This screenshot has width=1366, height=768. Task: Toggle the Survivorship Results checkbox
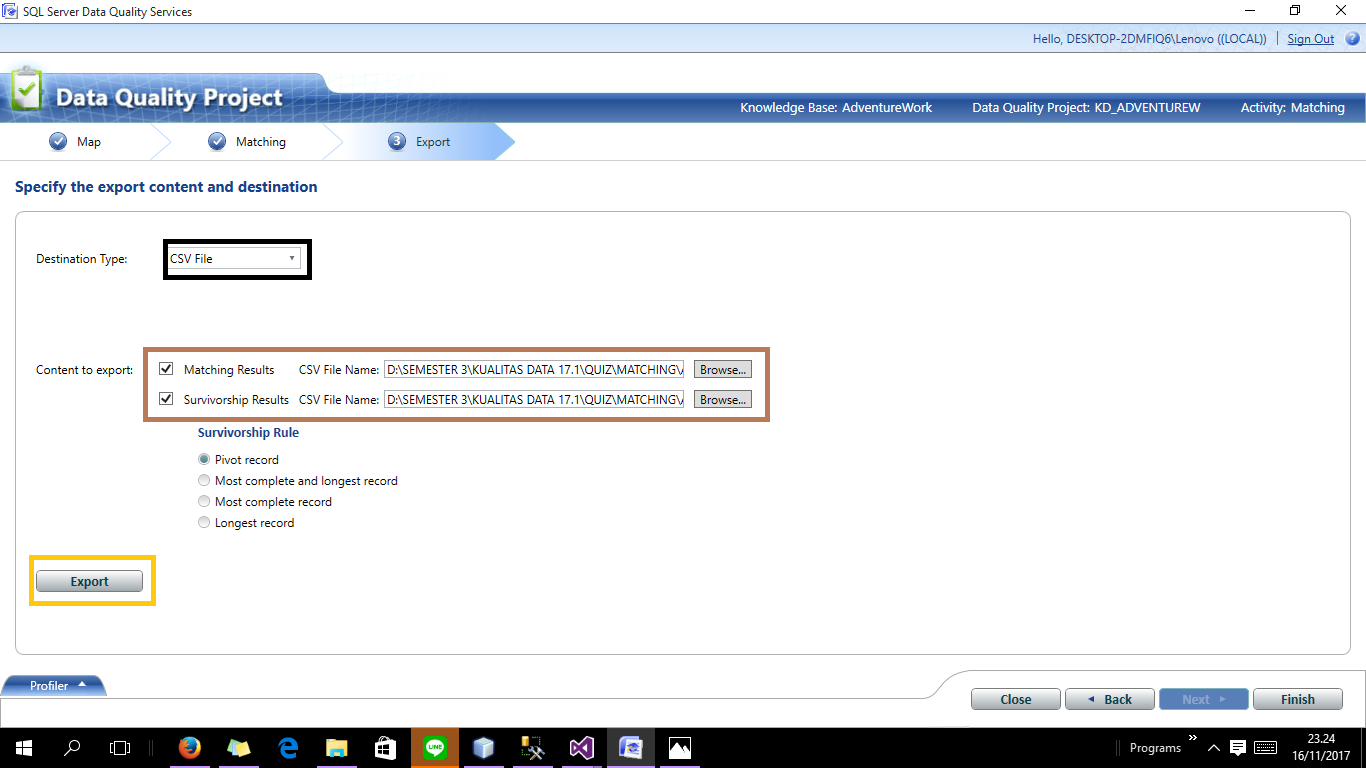(166, 399)
